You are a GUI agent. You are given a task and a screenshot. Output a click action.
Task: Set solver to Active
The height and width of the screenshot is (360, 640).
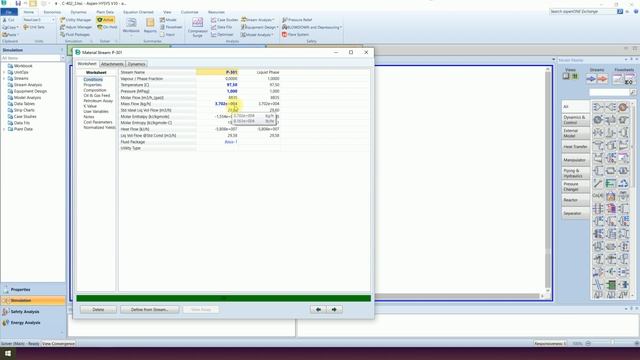point(105,20)
